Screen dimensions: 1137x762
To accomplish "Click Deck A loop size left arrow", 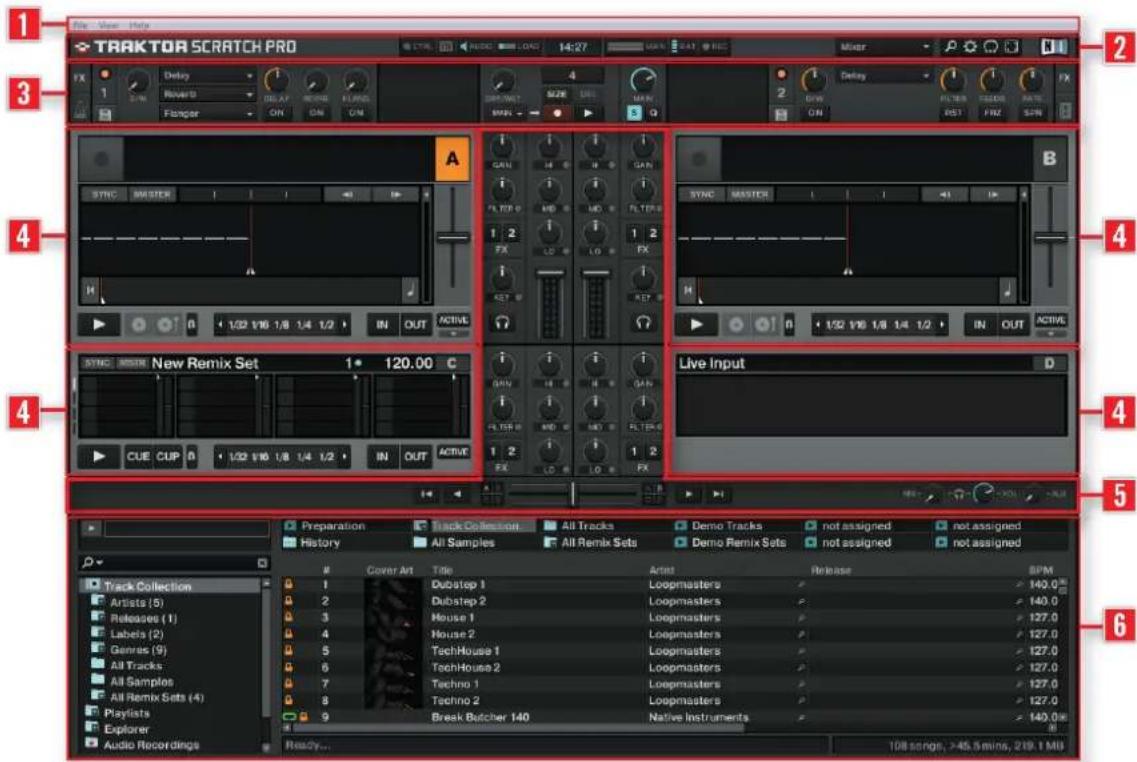I will (x=220, y=325).
